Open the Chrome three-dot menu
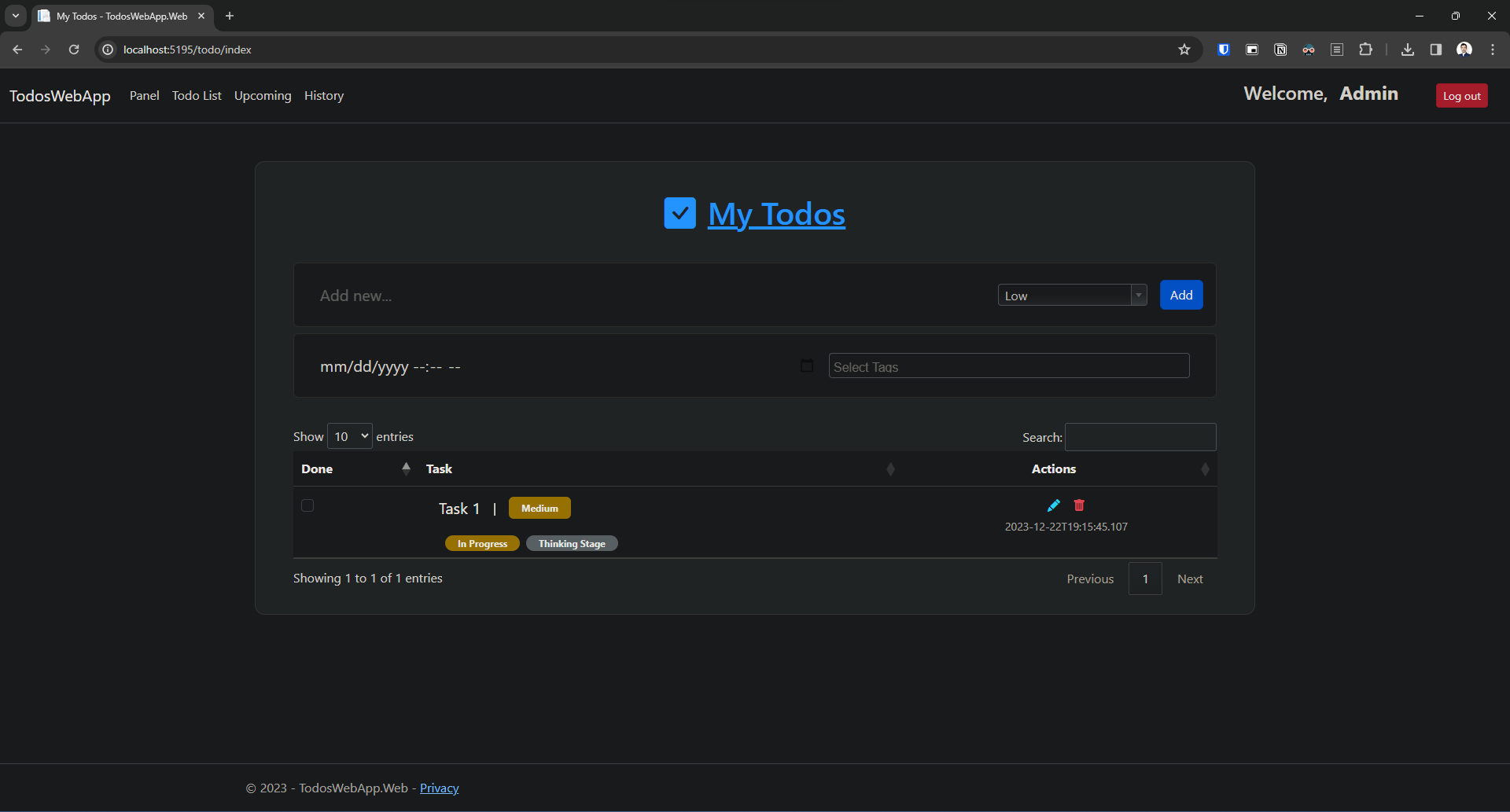The height and width of the screenshot is (812, 1510). 1493,50
